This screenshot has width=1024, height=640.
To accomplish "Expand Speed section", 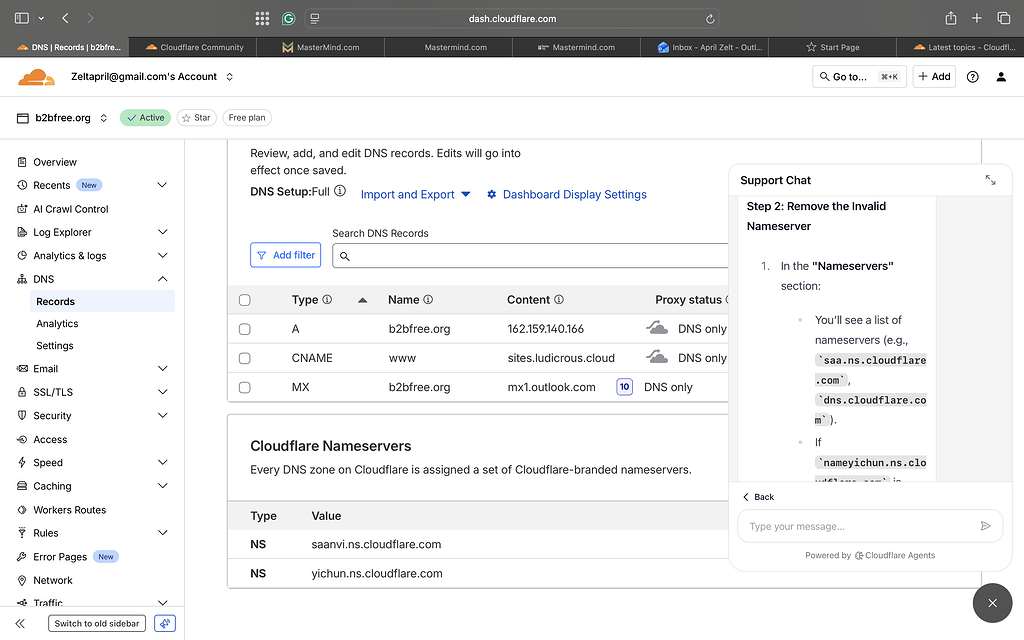I will coord(163,462).
